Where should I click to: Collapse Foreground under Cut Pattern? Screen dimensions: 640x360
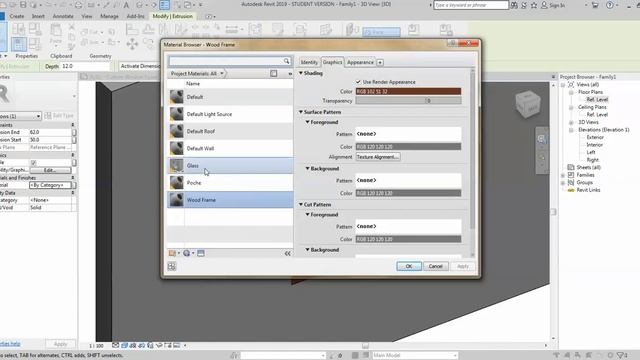pyautogui.click(x=307, y=215)
